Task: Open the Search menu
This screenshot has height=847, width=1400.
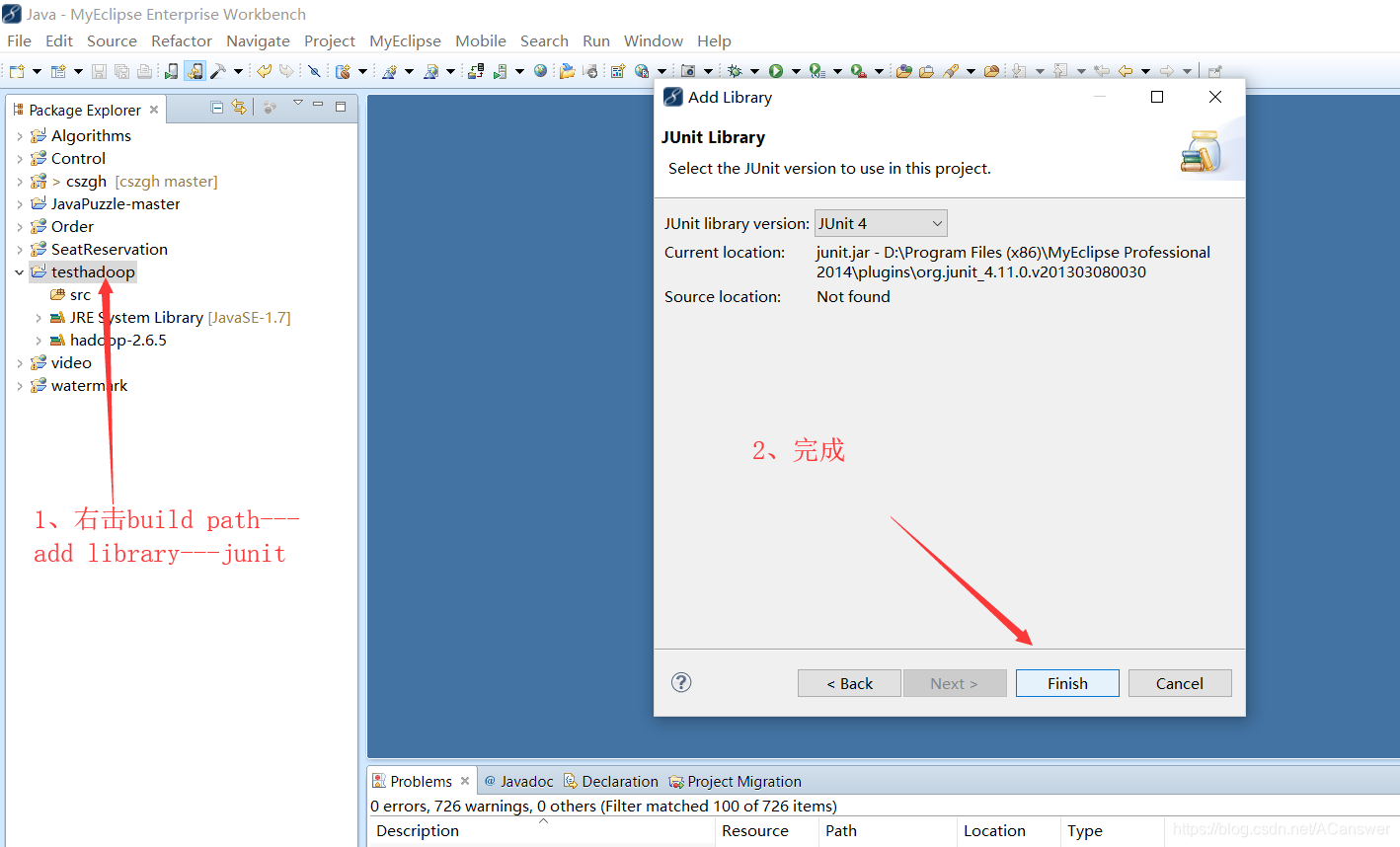Action: 544,40
